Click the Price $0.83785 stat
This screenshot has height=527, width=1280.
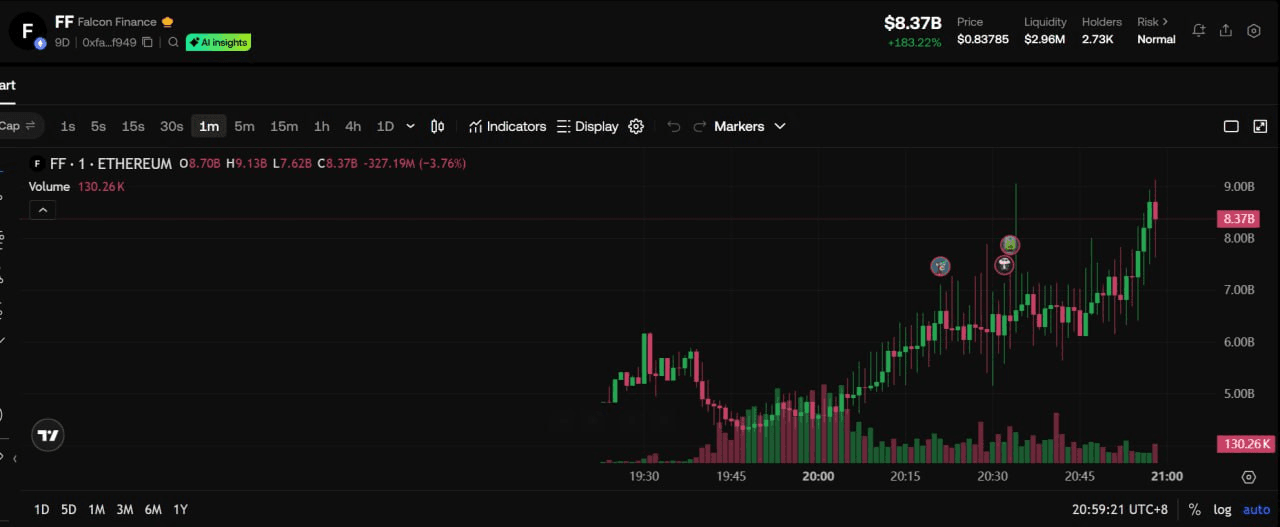pyautogui.click(x=983, y=31)
